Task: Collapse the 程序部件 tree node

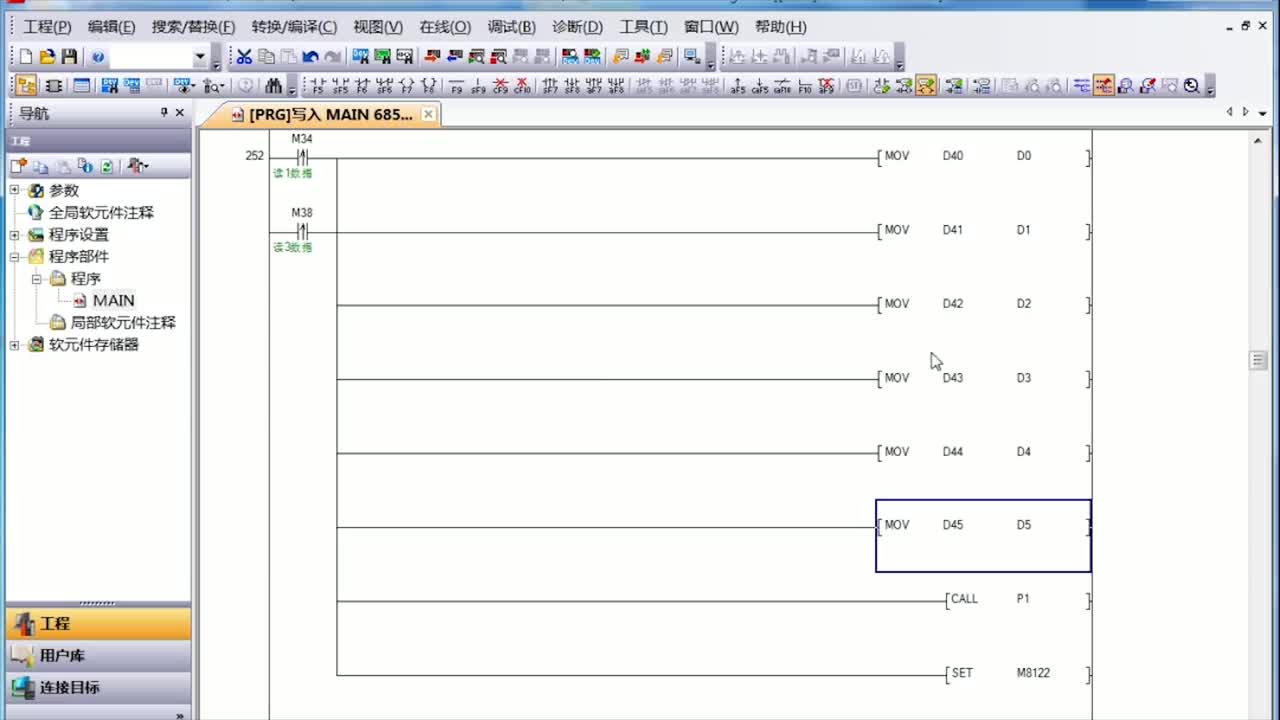Action: click(15, 257)
